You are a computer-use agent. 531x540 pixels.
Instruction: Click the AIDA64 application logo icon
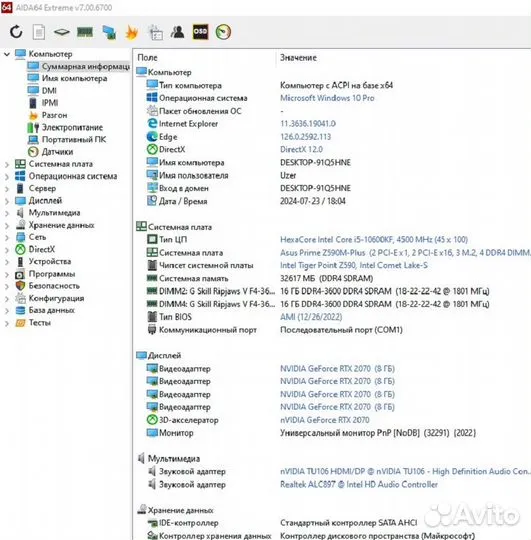(6, 7)
